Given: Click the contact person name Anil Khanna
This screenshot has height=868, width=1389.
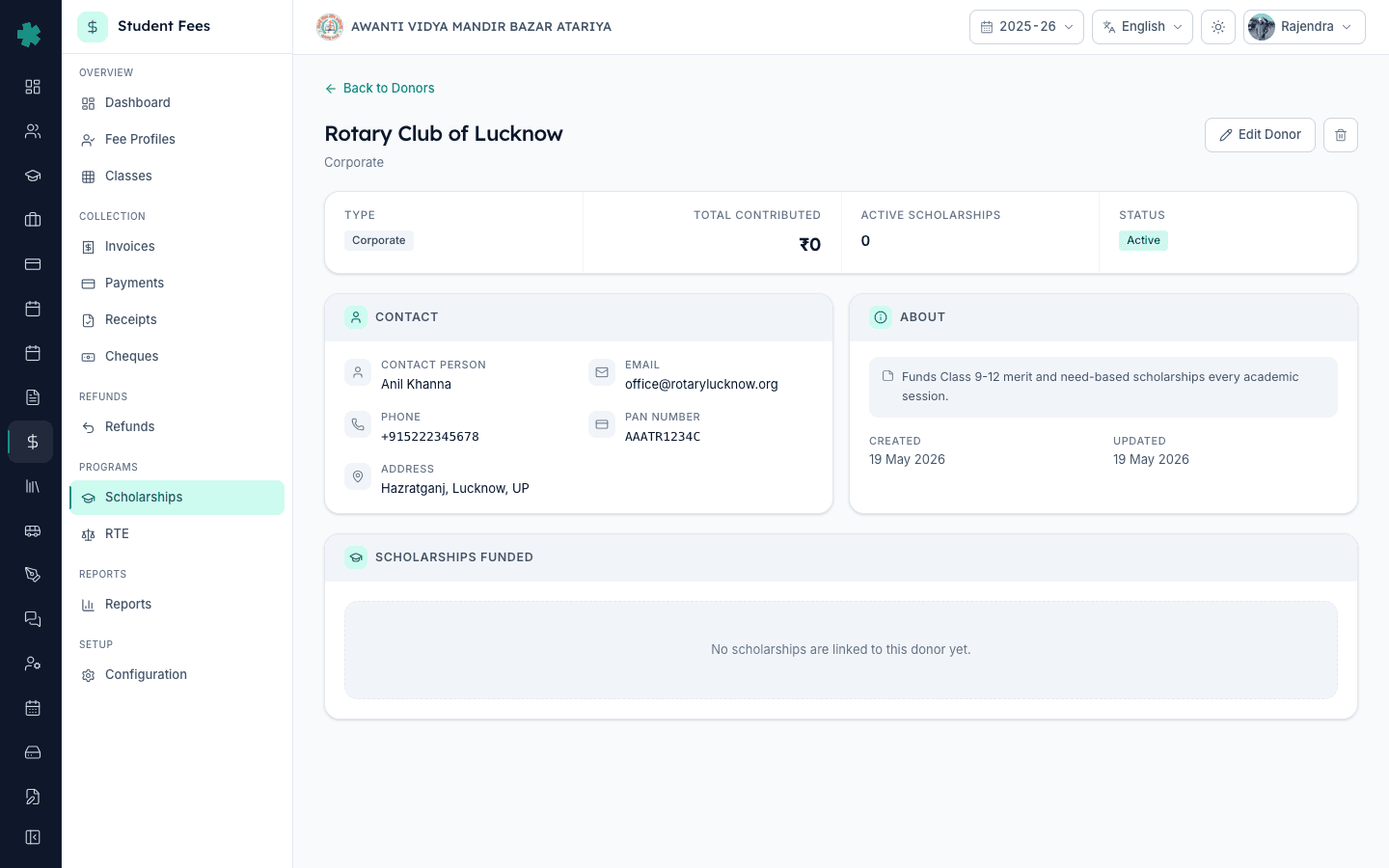Looking at the screenshot, I should click(416, 384).
